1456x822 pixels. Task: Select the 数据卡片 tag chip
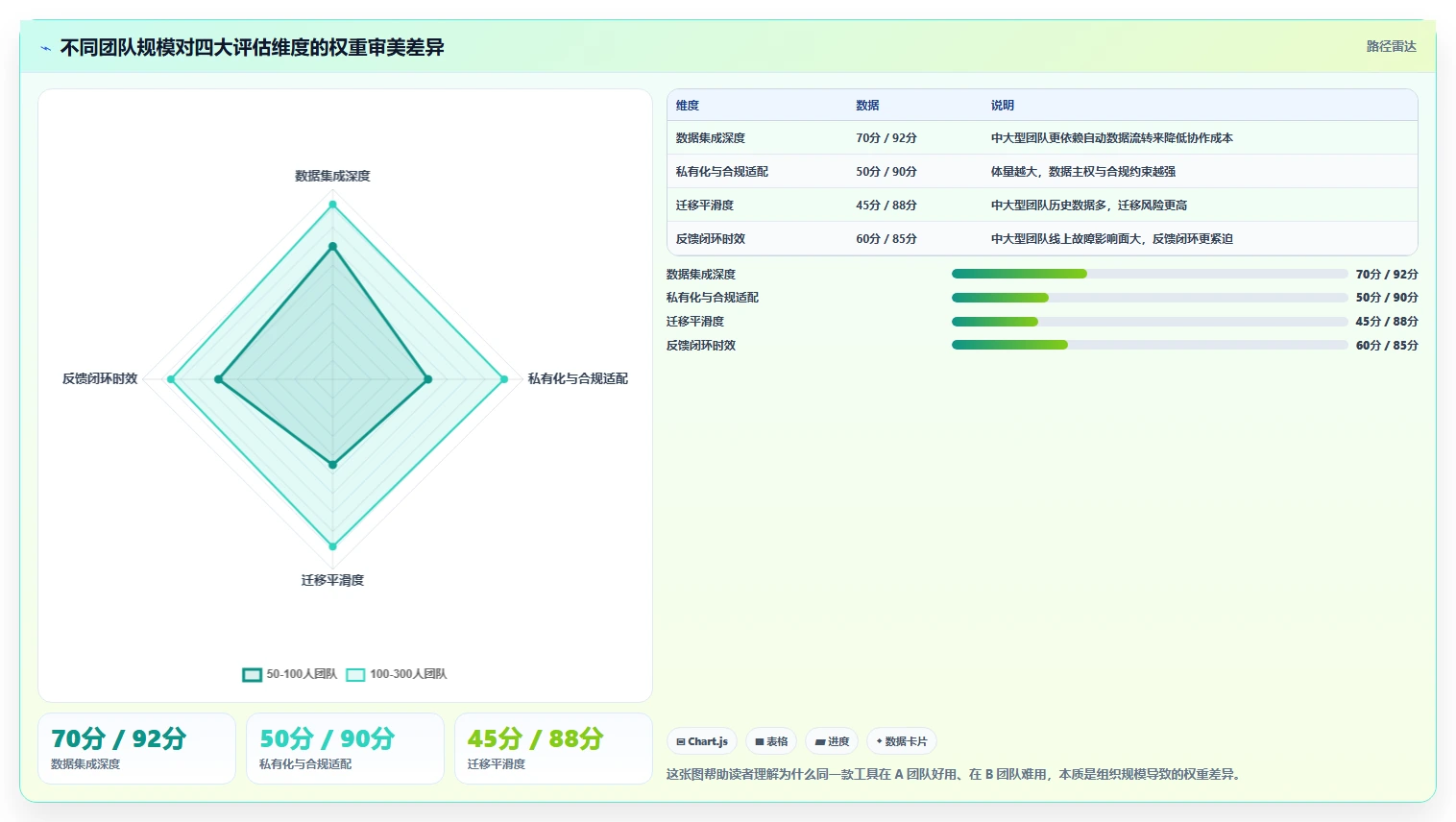pyautogui.click(x=902, y=741)
